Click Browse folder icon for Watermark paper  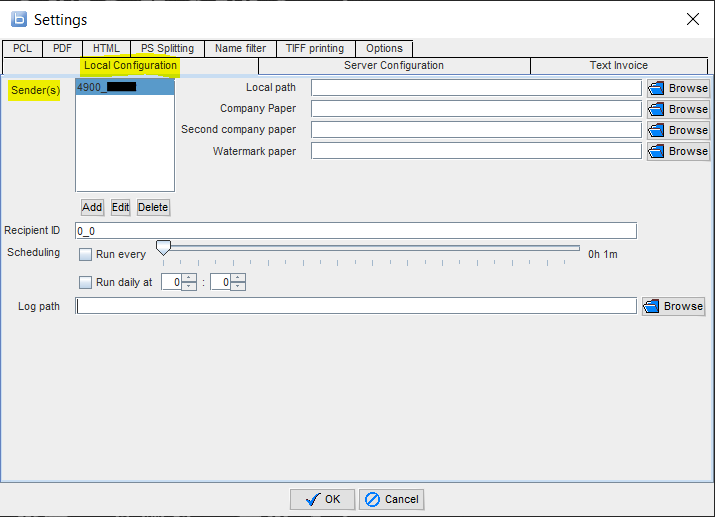click(x=657, y=151)
